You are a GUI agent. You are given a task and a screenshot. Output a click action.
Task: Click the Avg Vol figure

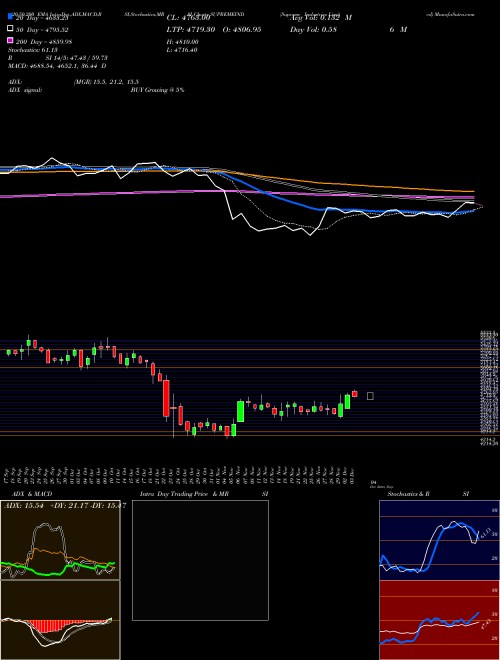(x=321, y=18)
